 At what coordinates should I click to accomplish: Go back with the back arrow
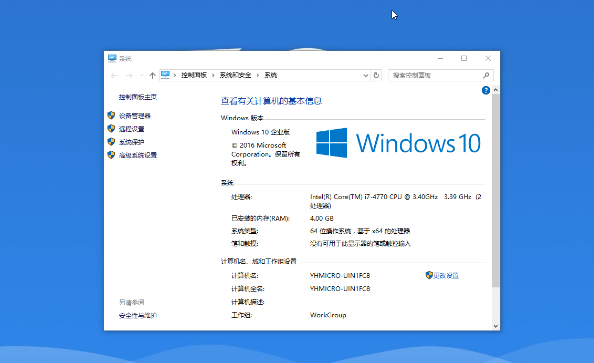114,75
